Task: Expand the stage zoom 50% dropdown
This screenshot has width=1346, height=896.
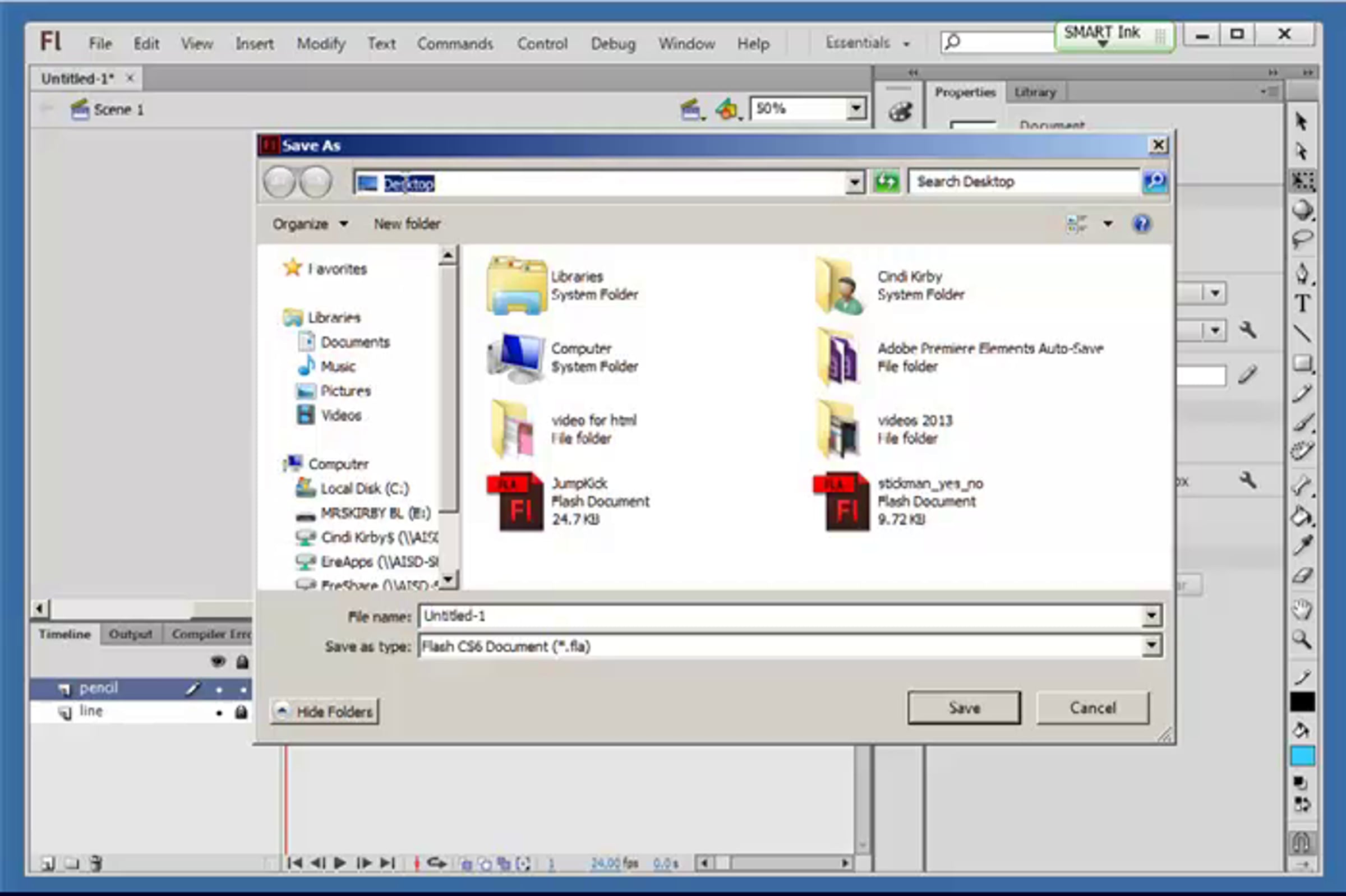Action: click(x=856, y=108)
